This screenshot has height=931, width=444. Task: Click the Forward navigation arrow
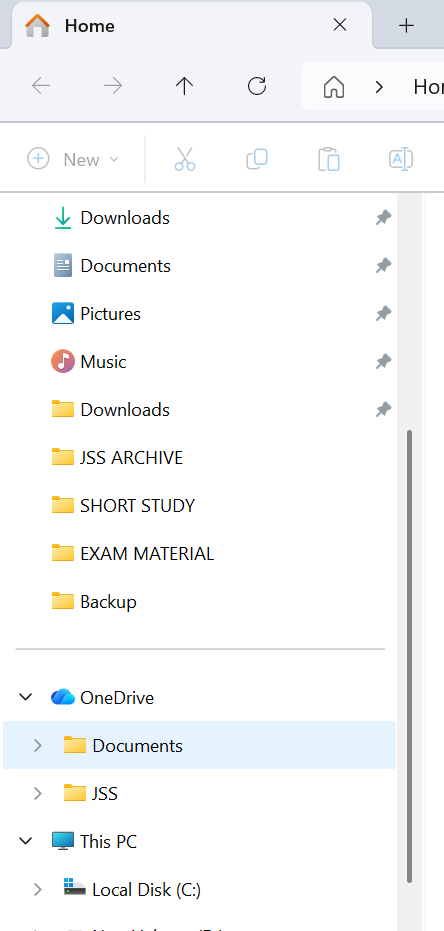click(x=113, y=87)
